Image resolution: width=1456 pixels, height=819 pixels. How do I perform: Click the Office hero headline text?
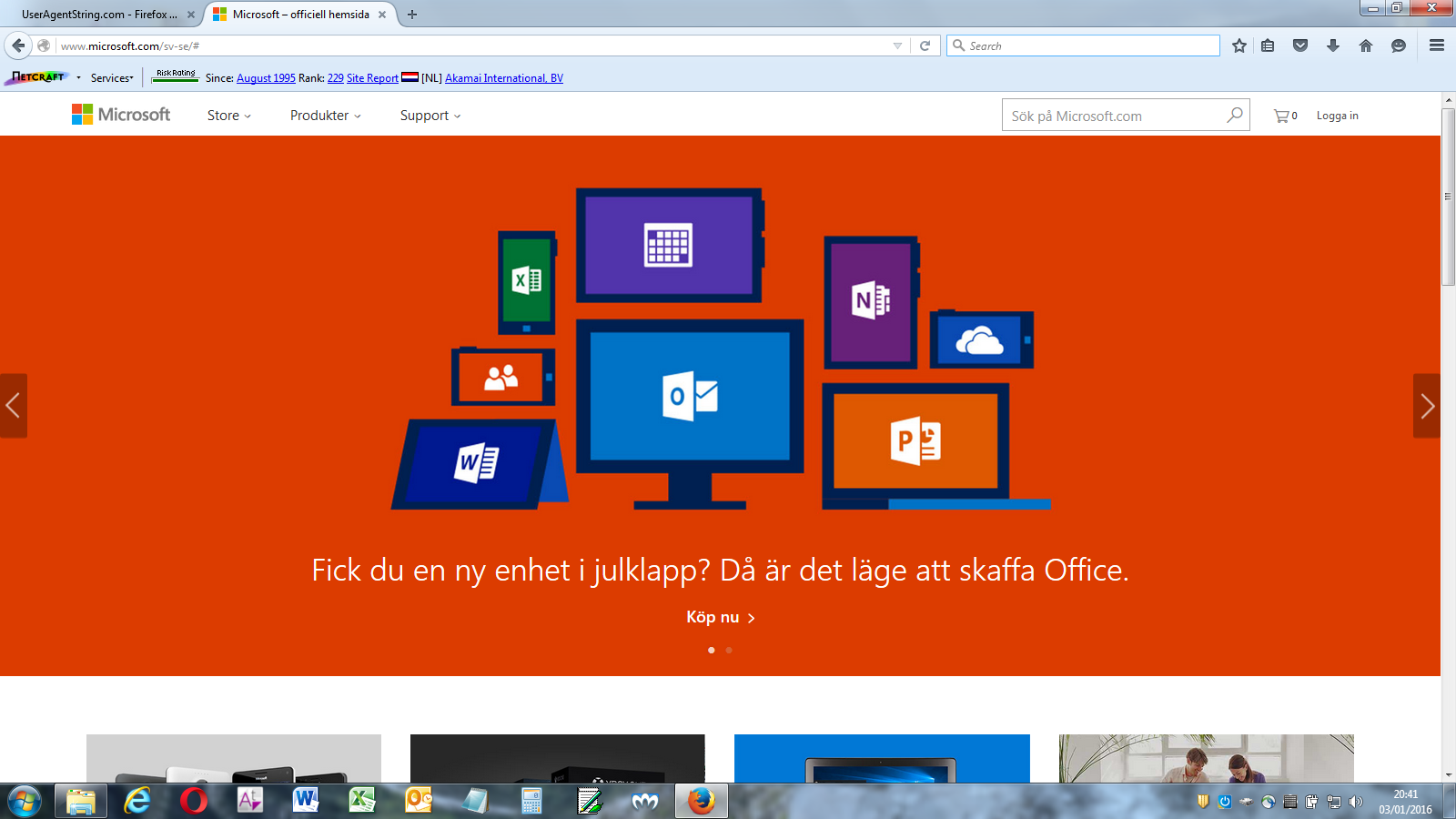tap(720, 571)
